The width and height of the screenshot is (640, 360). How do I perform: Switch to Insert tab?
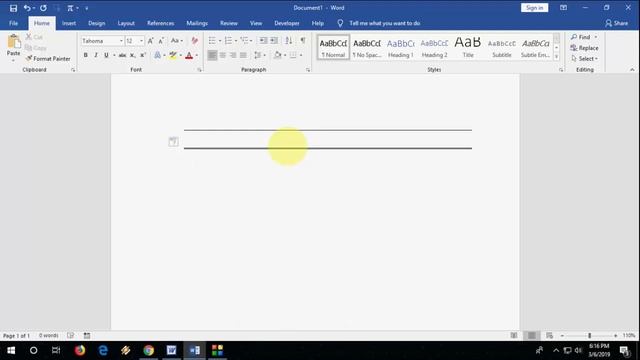point(69,23)
